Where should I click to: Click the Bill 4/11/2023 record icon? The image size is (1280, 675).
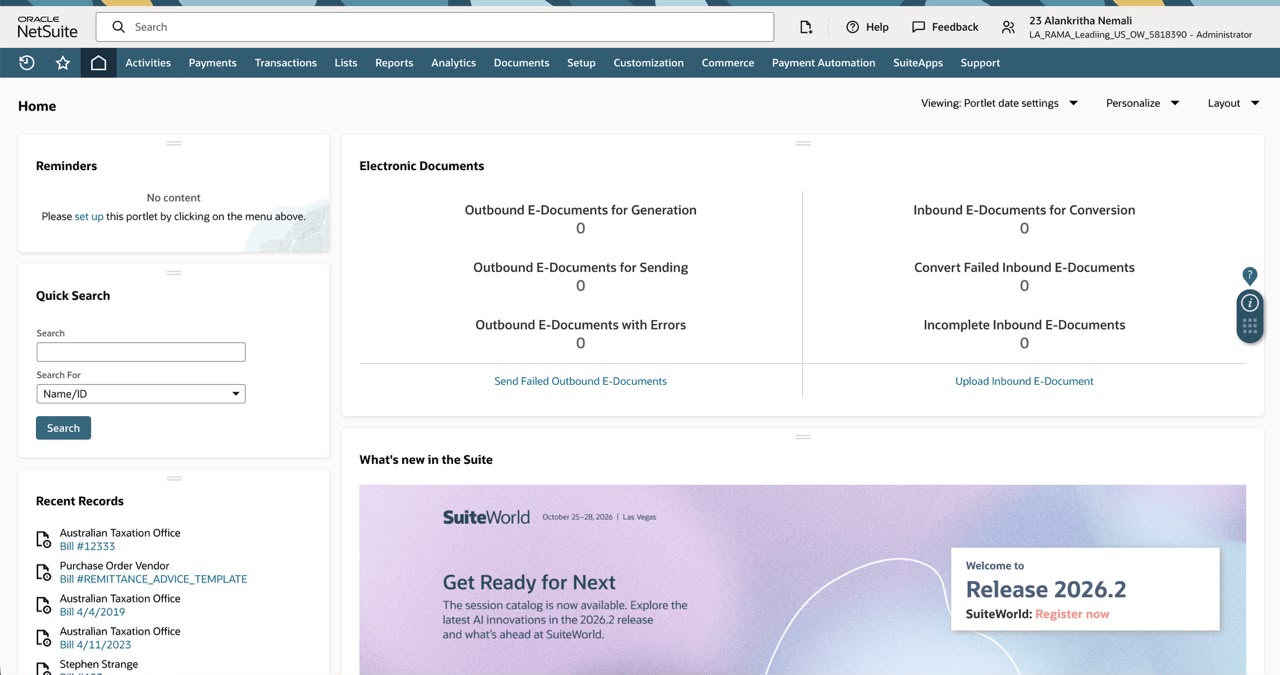[x=43, y=638]
